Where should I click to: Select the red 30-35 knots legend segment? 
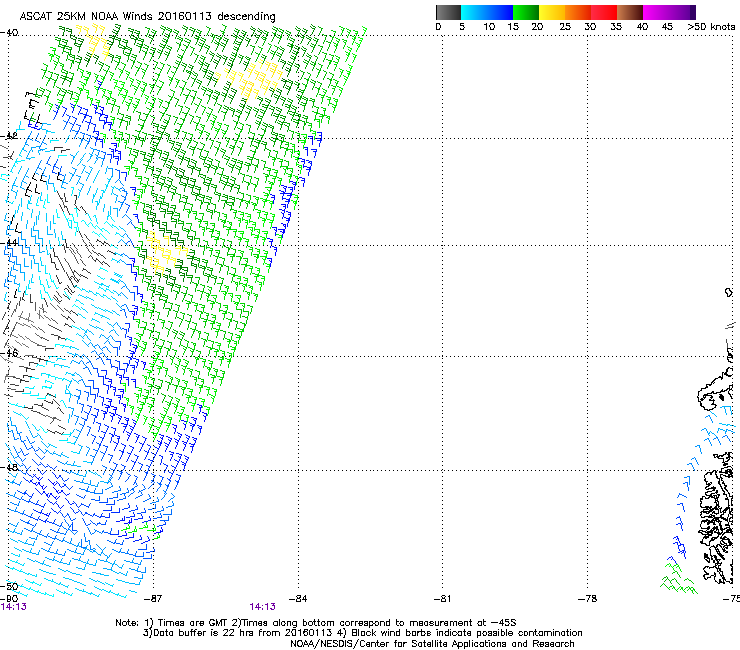click(x=604, y=12)
